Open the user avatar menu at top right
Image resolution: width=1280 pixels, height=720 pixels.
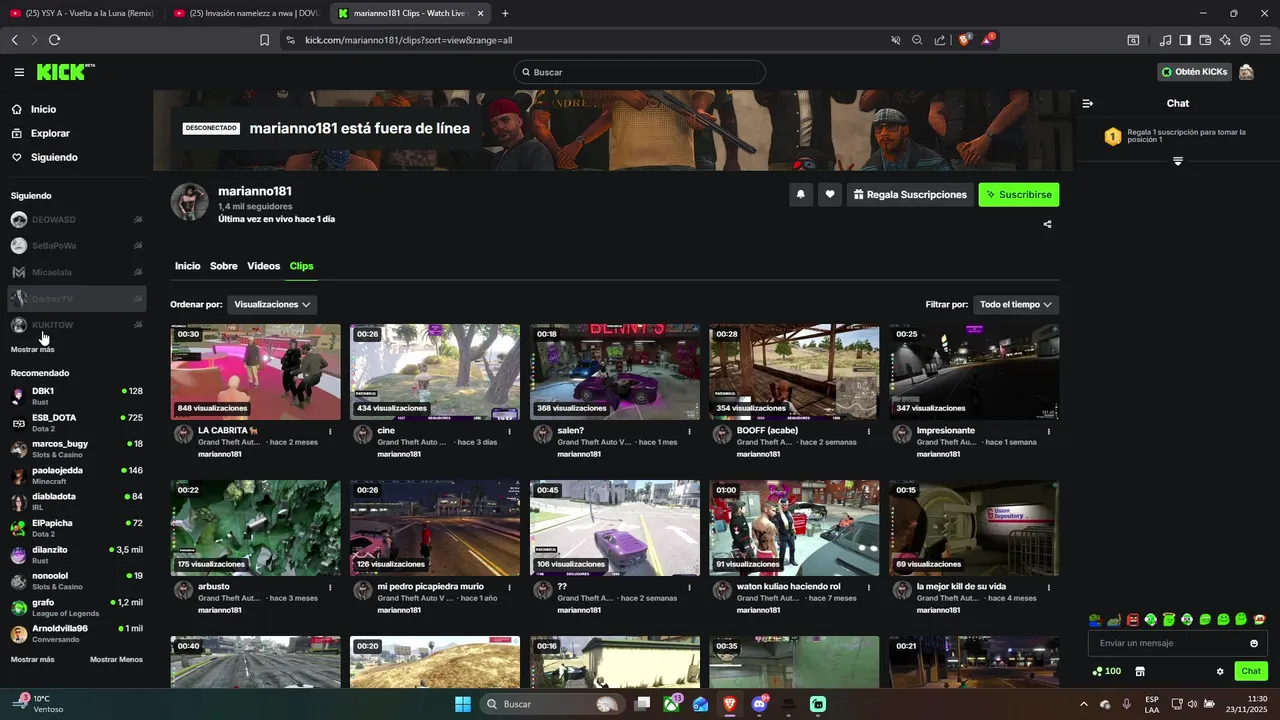click(1246, 72)
